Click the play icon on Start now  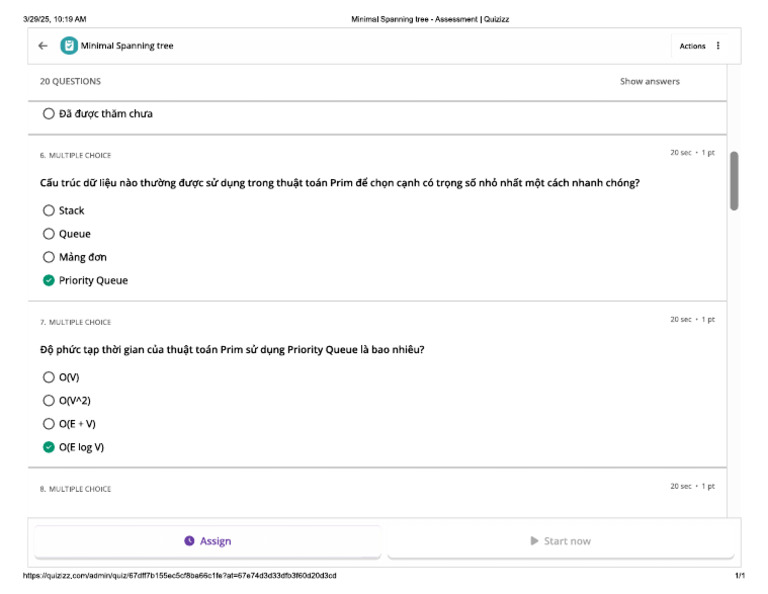tap(535, 541)
